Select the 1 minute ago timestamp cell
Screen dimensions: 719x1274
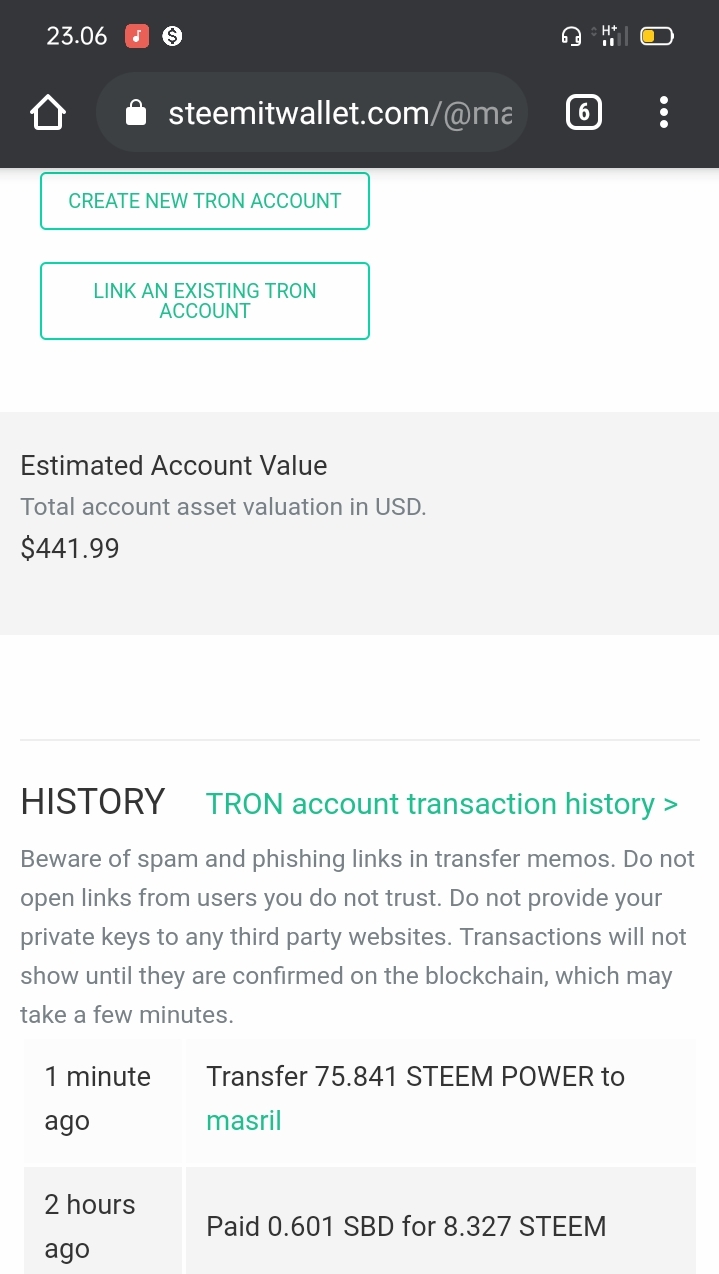pos(103,1099)
